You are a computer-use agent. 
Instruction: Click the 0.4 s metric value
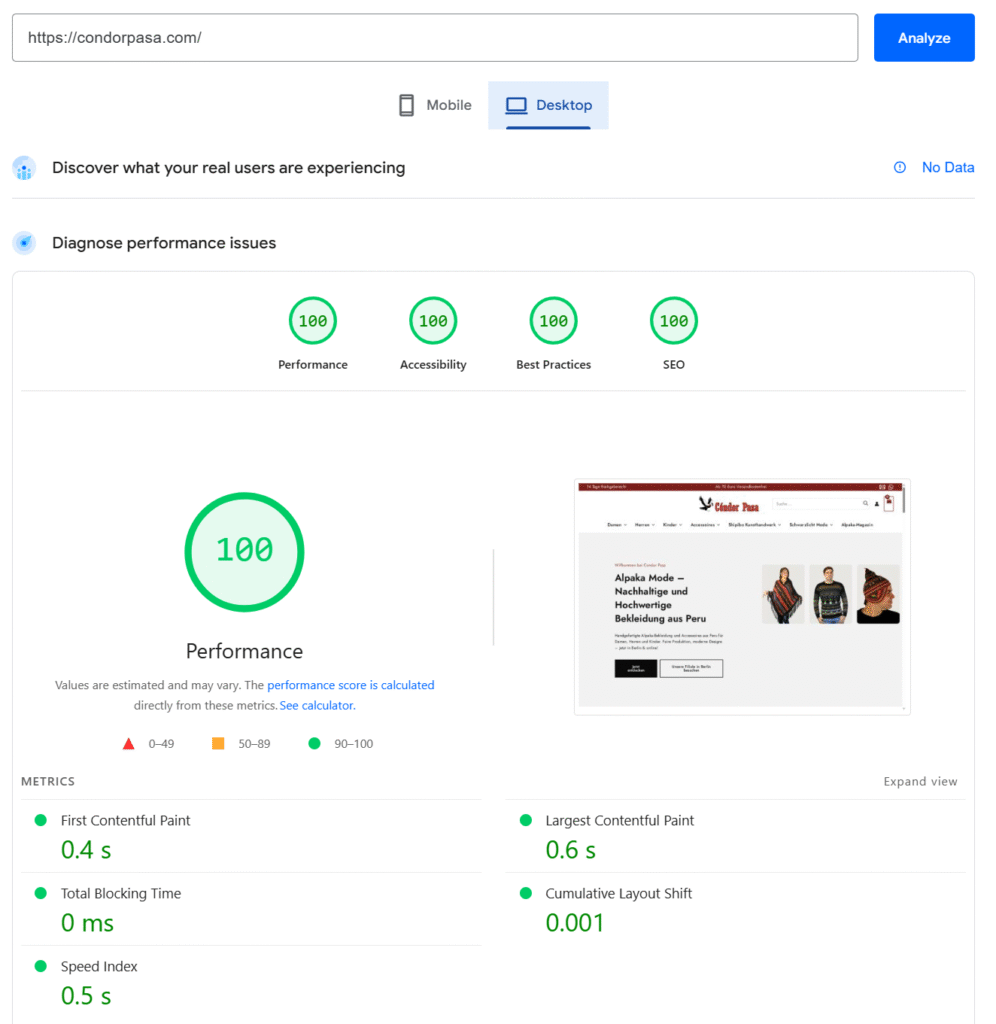[x=86, y=850]
